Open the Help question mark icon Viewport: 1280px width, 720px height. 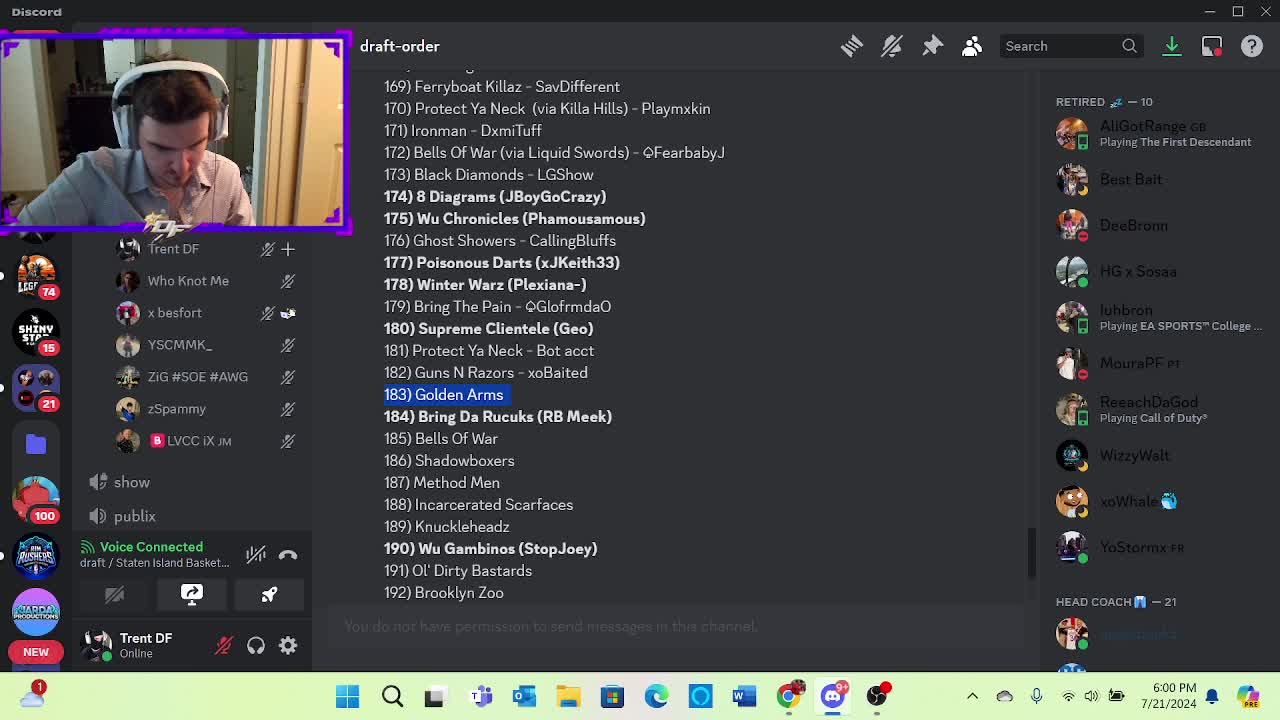pos(1252,46)
